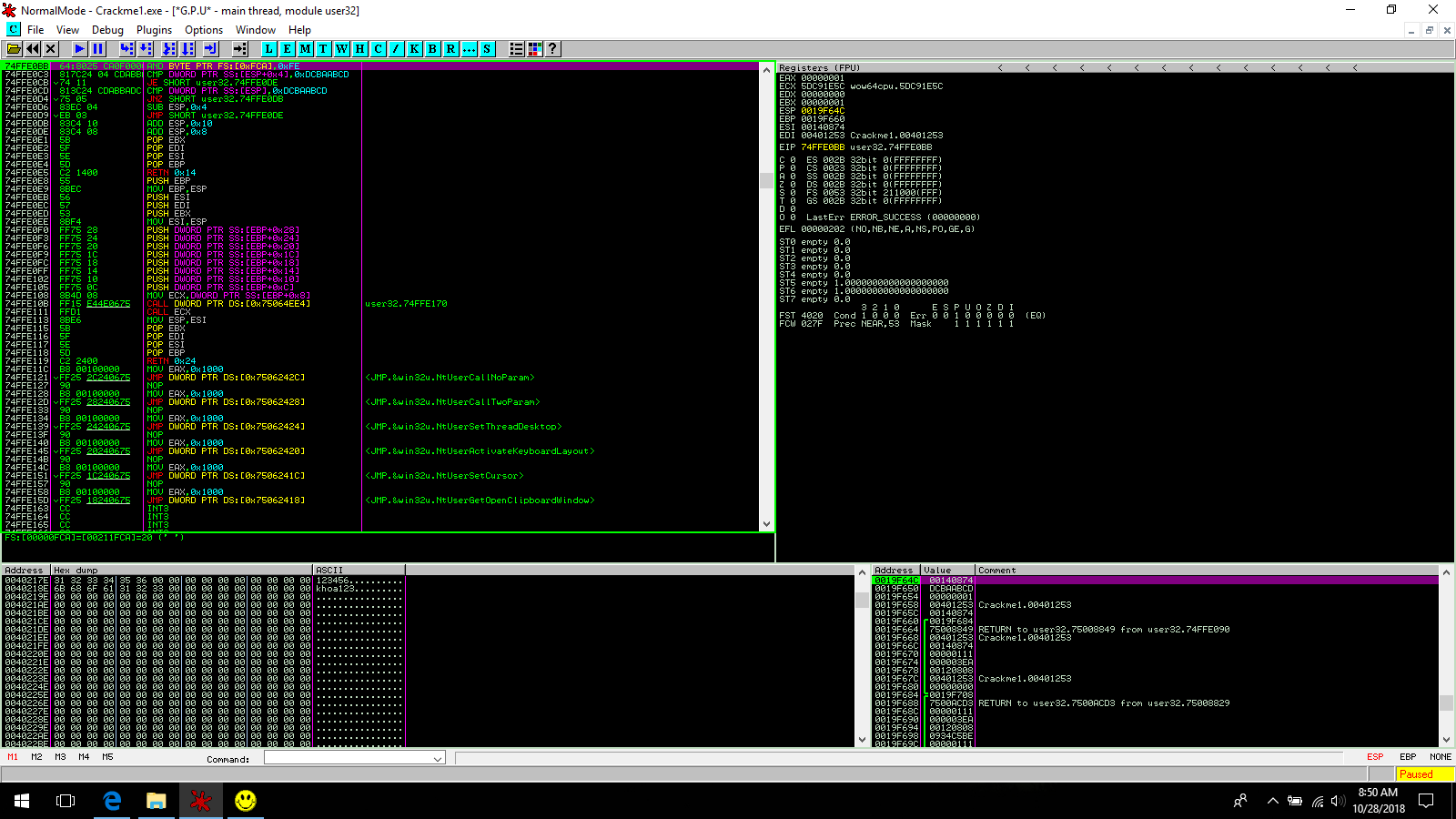Click the Execute till return icon
Viewport: 1456px width, 819px height.
(x=211, y=49)
